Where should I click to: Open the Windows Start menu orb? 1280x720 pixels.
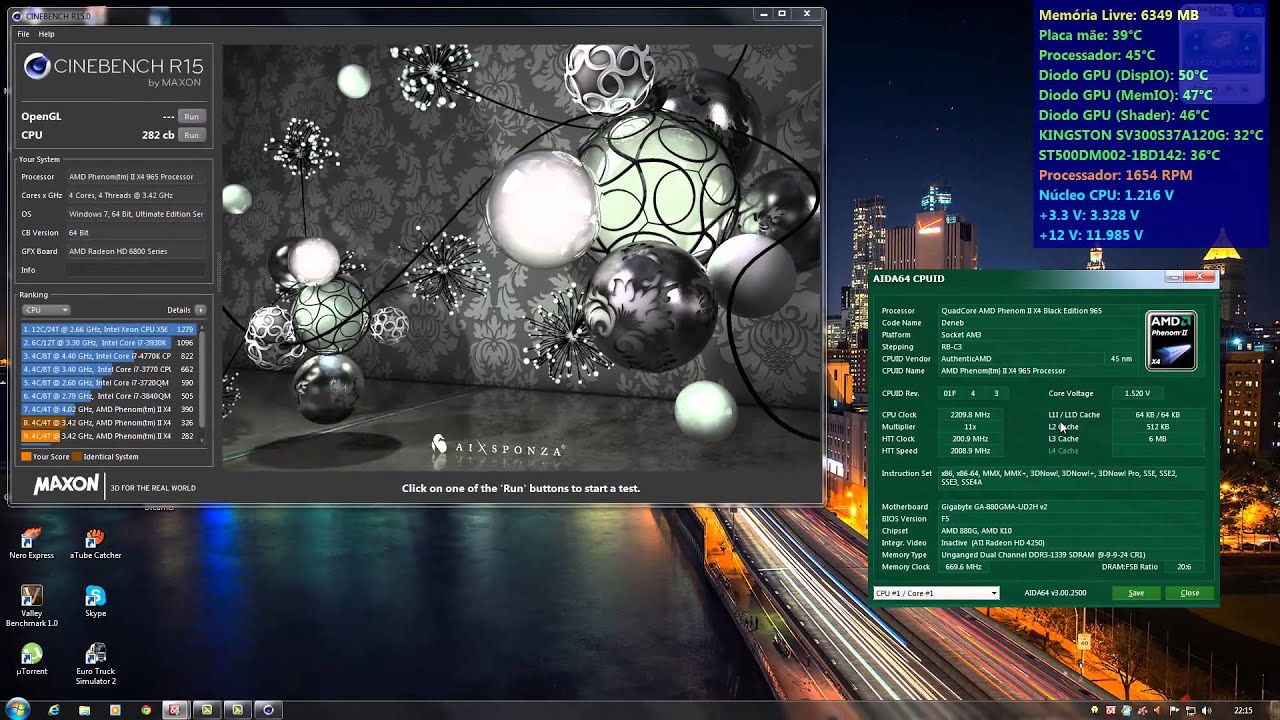coord(17,709)
